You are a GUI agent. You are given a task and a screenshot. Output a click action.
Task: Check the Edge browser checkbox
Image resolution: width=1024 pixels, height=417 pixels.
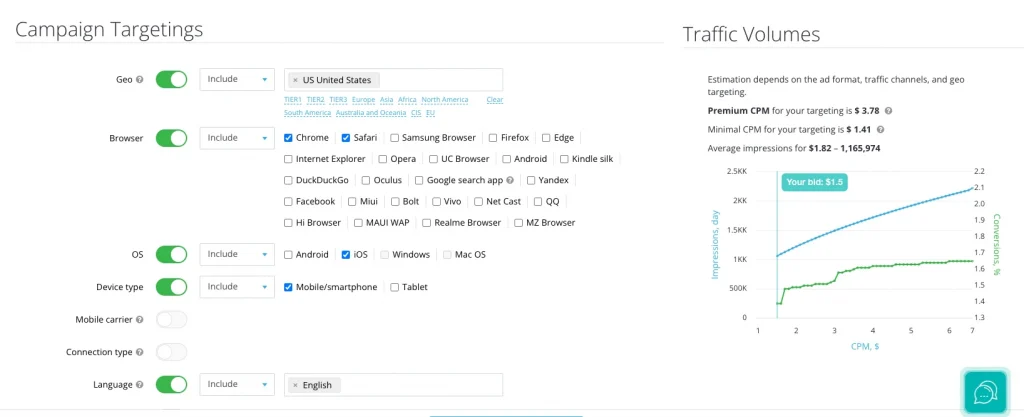coord(546,138)
